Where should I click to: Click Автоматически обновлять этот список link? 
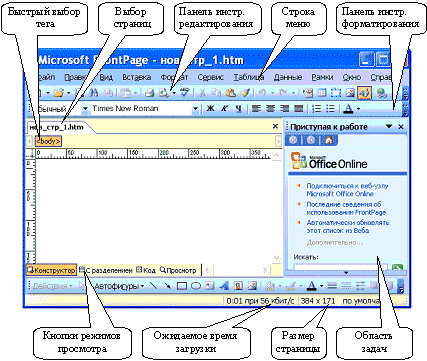pyautogui.click(x=348, y=226)
